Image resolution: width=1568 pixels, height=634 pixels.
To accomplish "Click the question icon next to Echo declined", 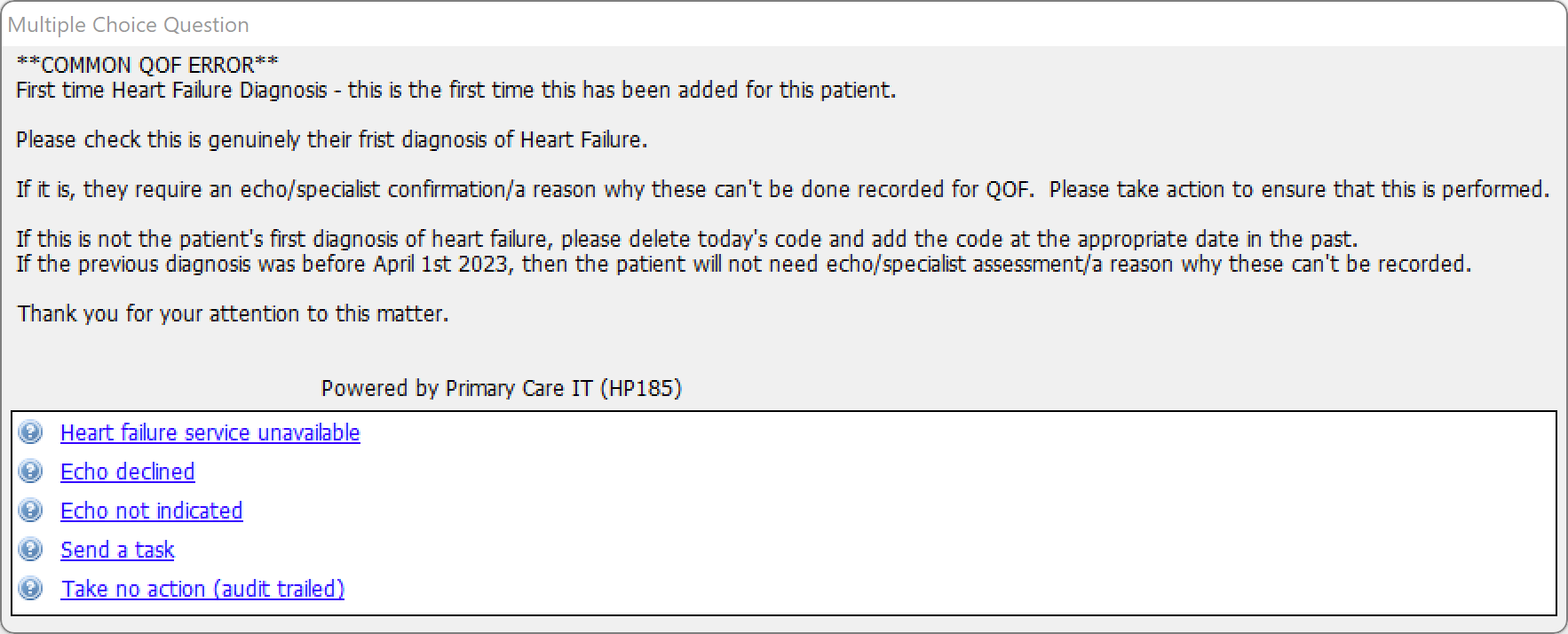I will [x=30, y=472].
